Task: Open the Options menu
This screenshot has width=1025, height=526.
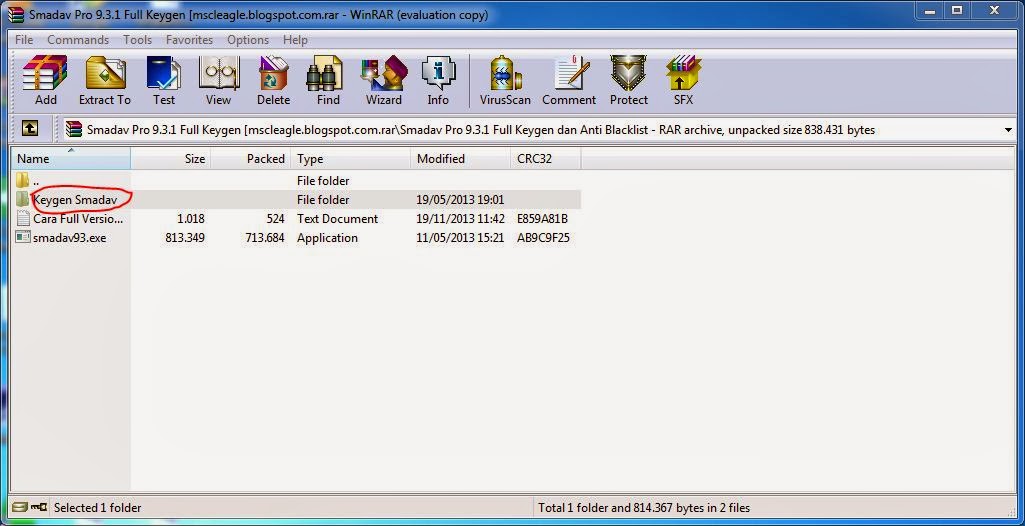Action: click(248, 40)
